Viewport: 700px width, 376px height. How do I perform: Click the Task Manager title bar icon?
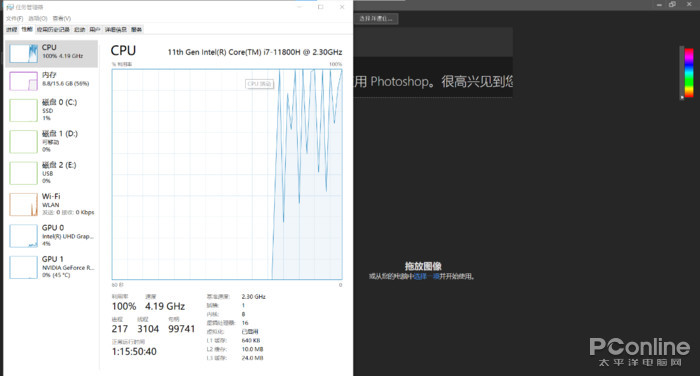pos(10,7)
